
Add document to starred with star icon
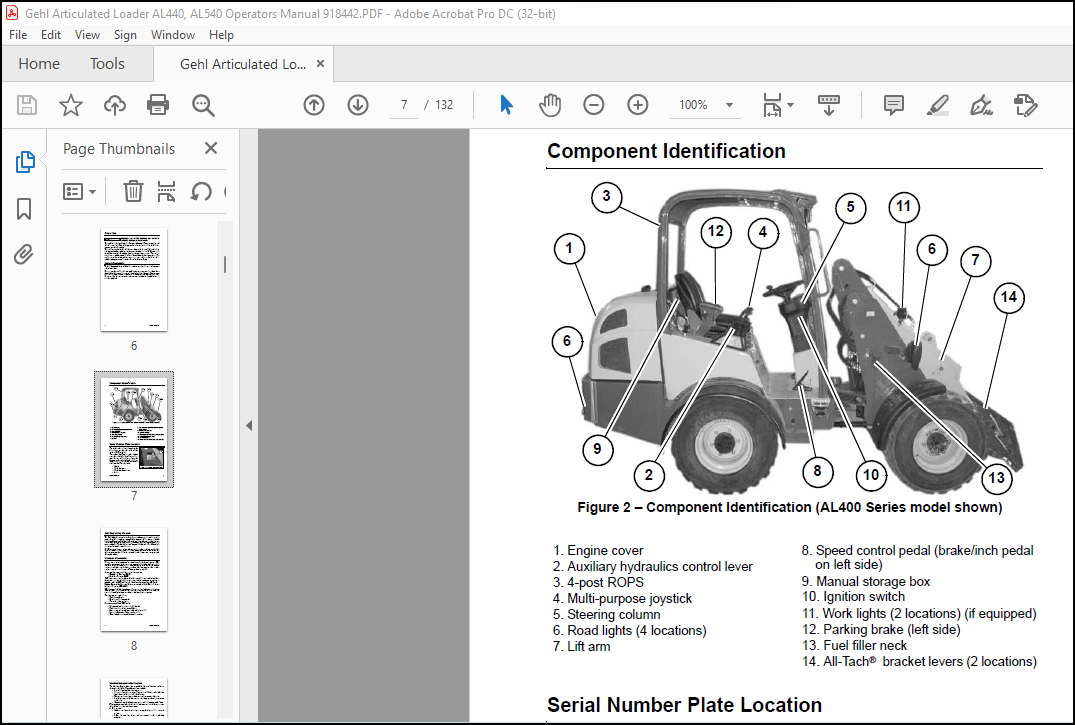point(71,105)
